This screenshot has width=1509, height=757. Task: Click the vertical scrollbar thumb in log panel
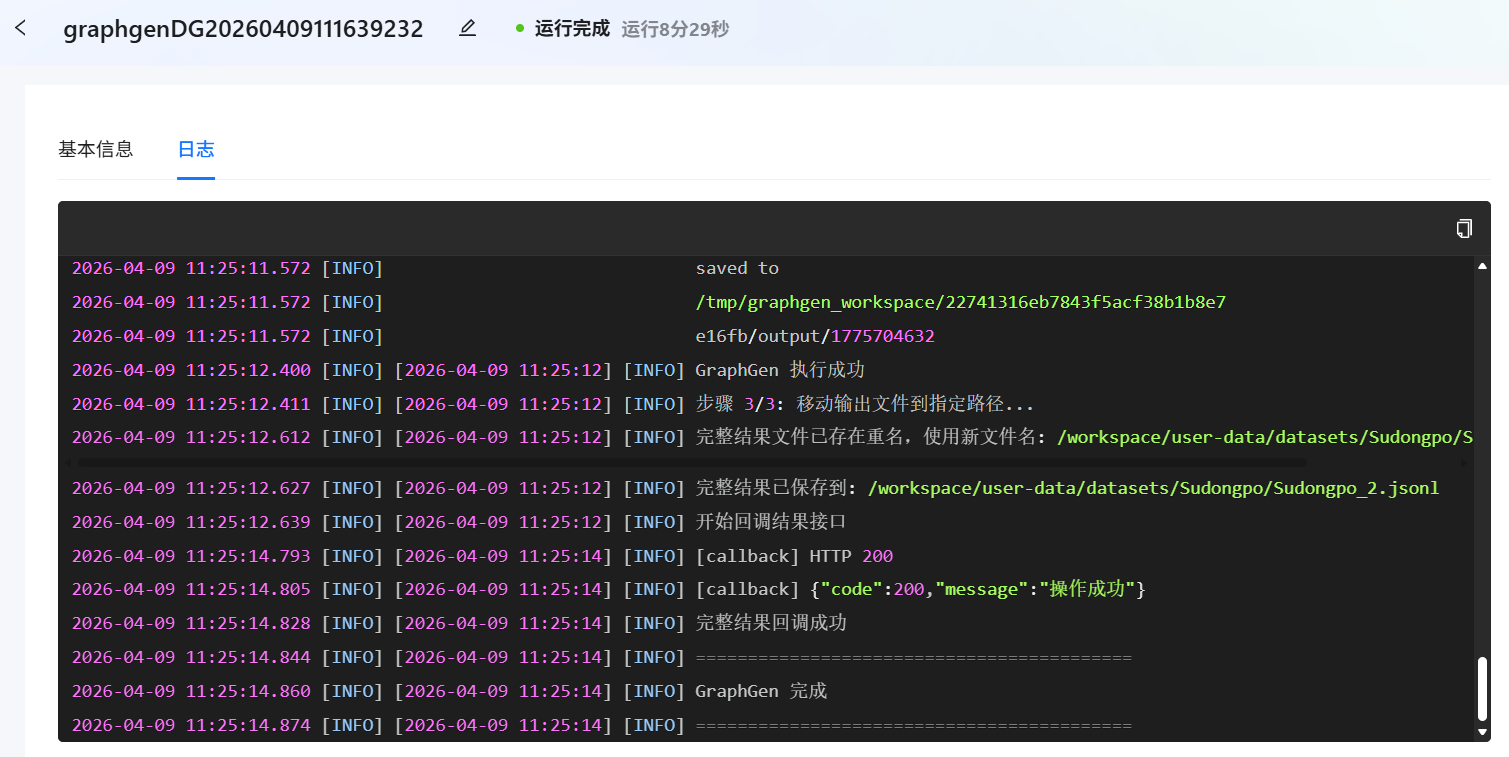(1482, 688)
